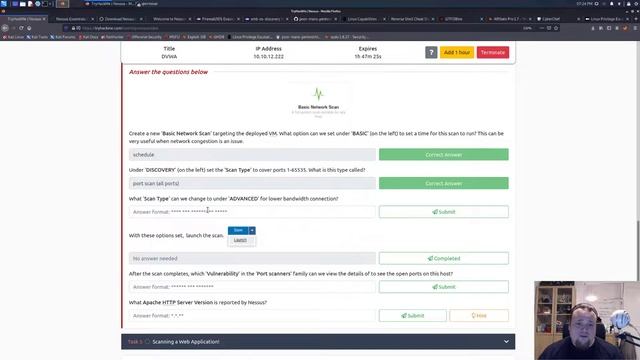Click the notification bell in the system tray
This screenshot has height=360, width=640.
[x=611, y=4]
